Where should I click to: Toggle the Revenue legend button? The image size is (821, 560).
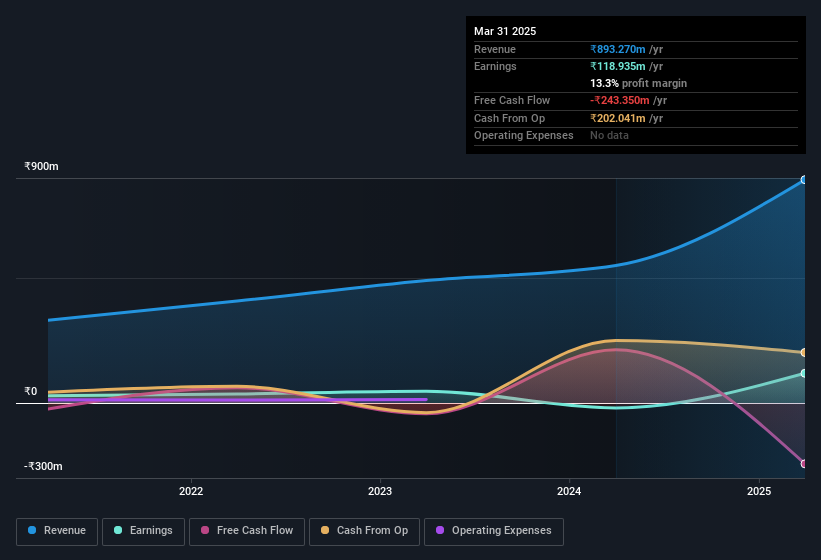57,531
